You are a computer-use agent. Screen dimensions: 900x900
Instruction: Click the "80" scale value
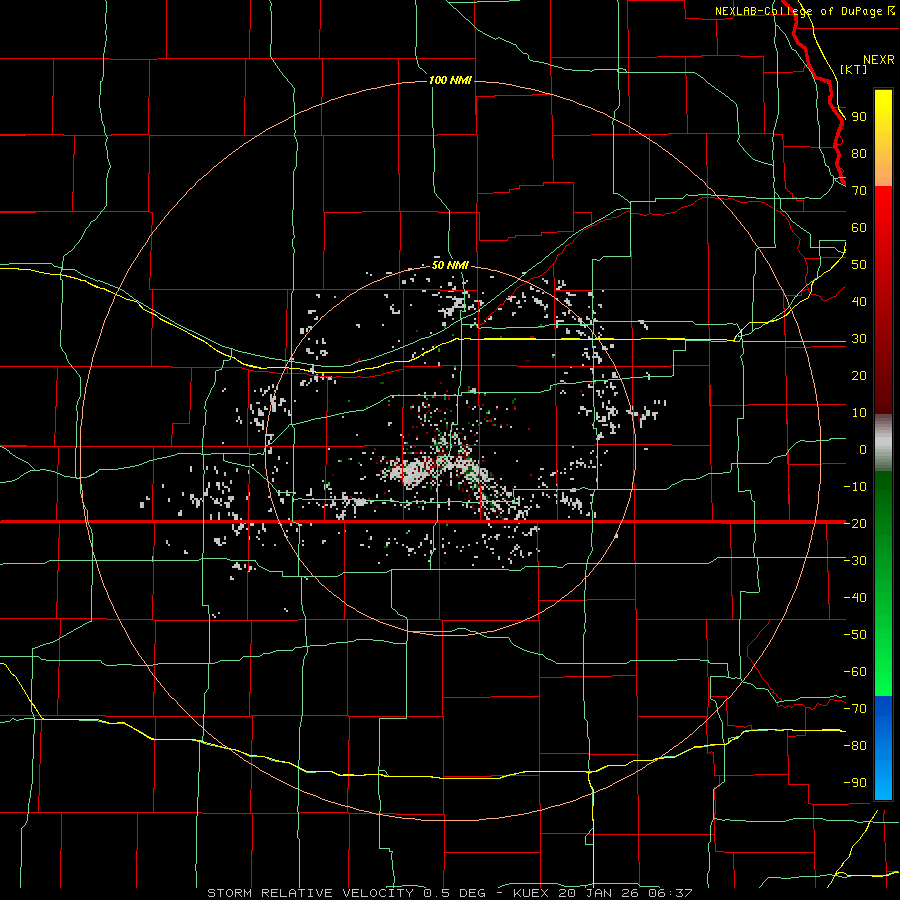click(859, 154)
